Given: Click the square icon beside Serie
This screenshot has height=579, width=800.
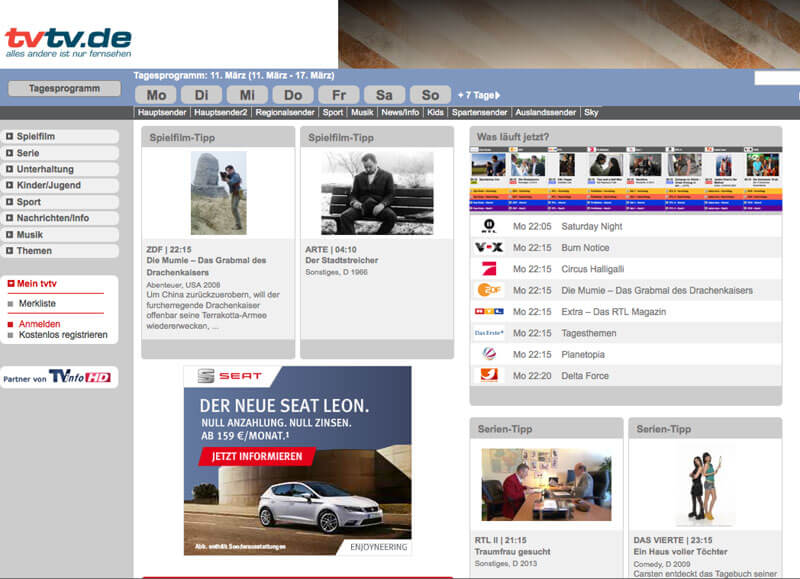Looking at the screenshot, I should click(x=9, y=153).
